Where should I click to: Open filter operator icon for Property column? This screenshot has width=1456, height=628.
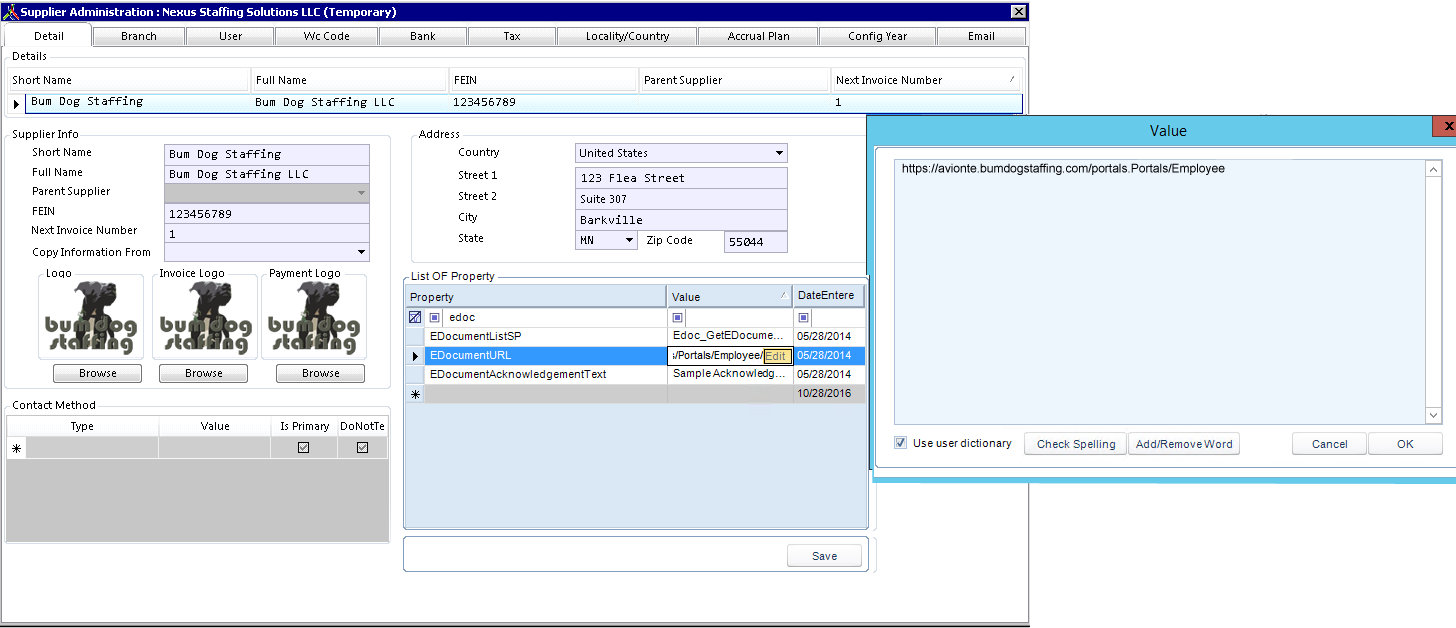435,318
